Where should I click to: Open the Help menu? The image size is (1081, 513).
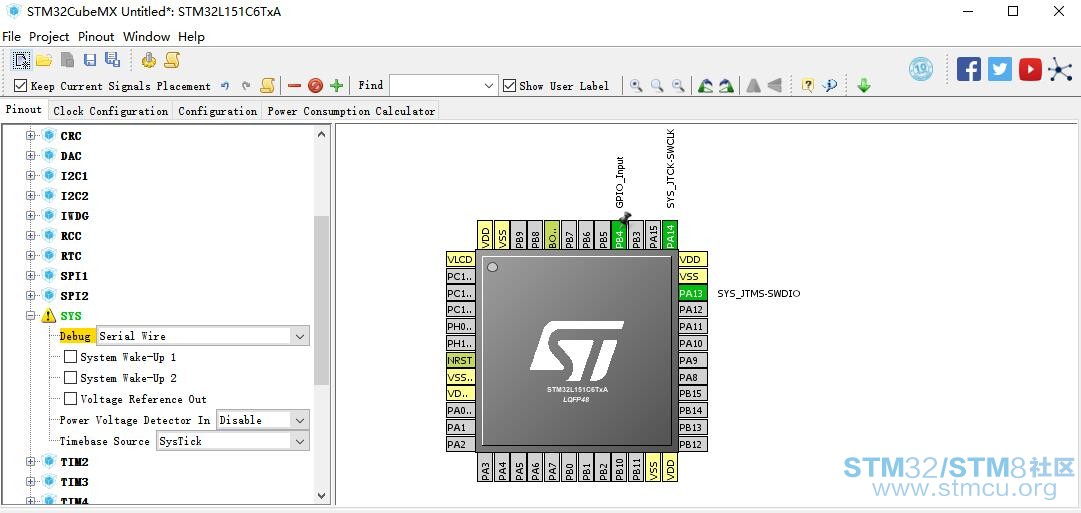(x=191, y=37)
